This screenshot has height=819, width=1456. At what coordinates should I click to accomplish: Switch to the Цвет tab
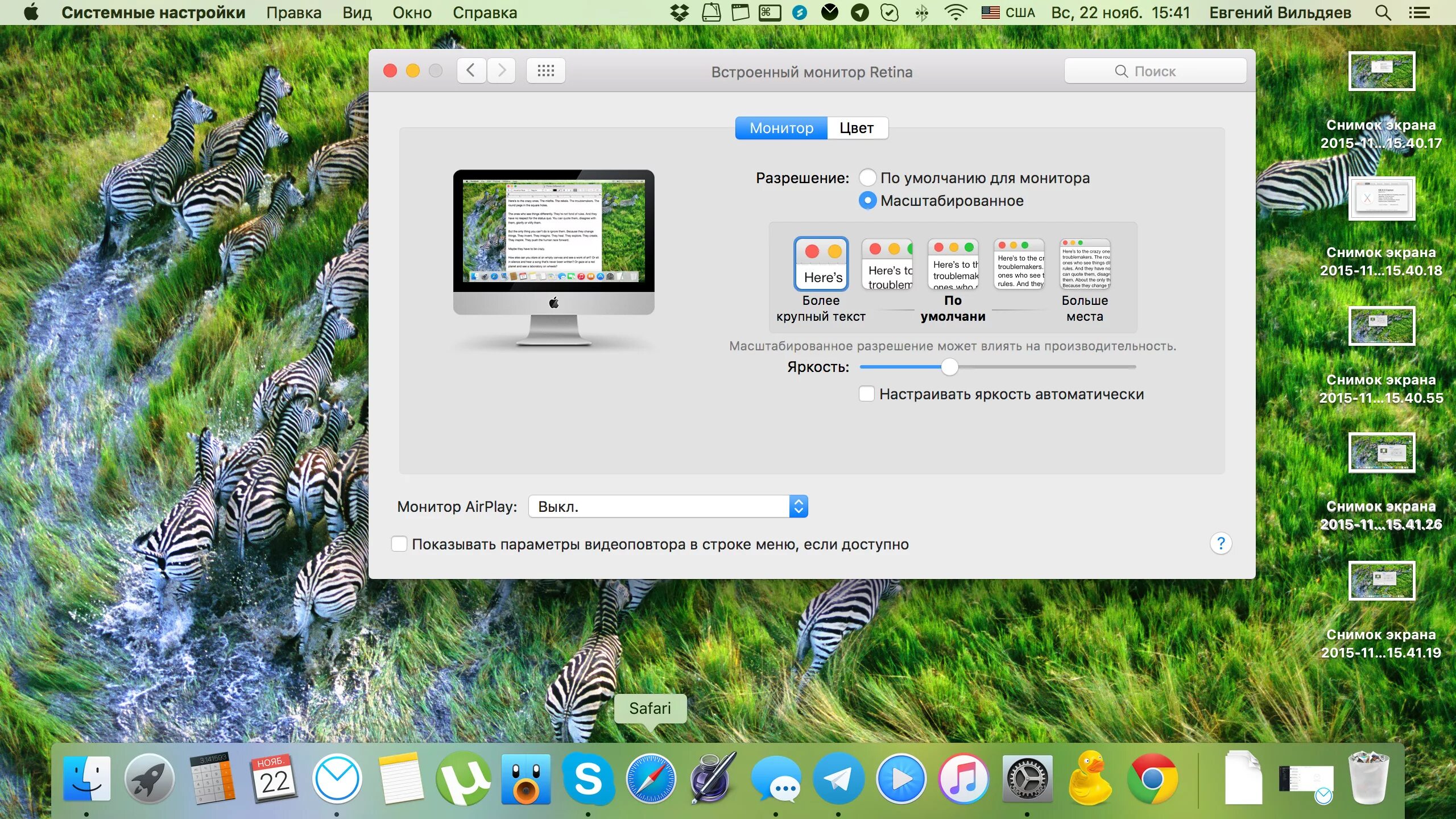(x=857, y=128)
